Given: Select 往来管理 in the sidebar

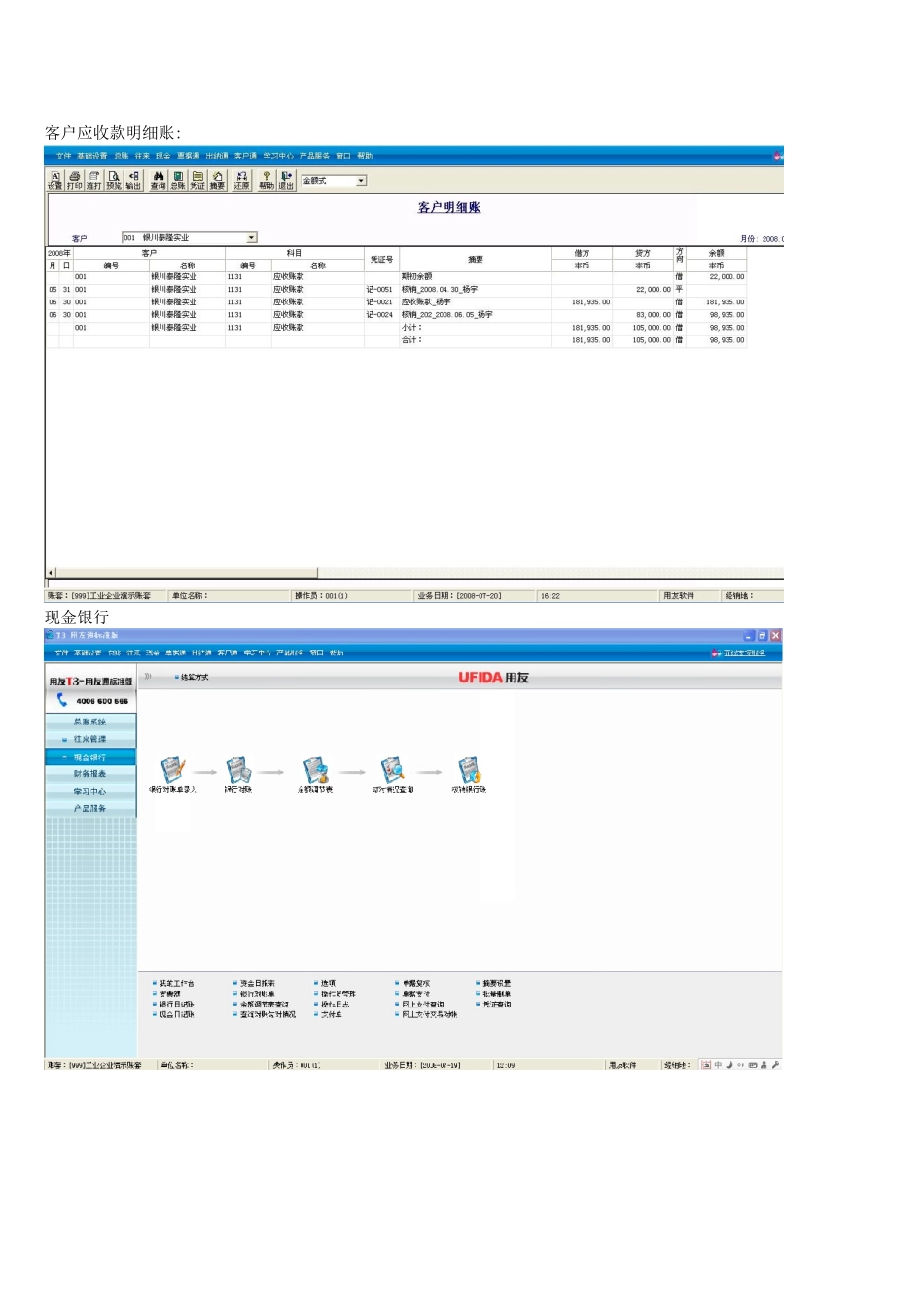Looking at the screenshot, I should (90, 740).
